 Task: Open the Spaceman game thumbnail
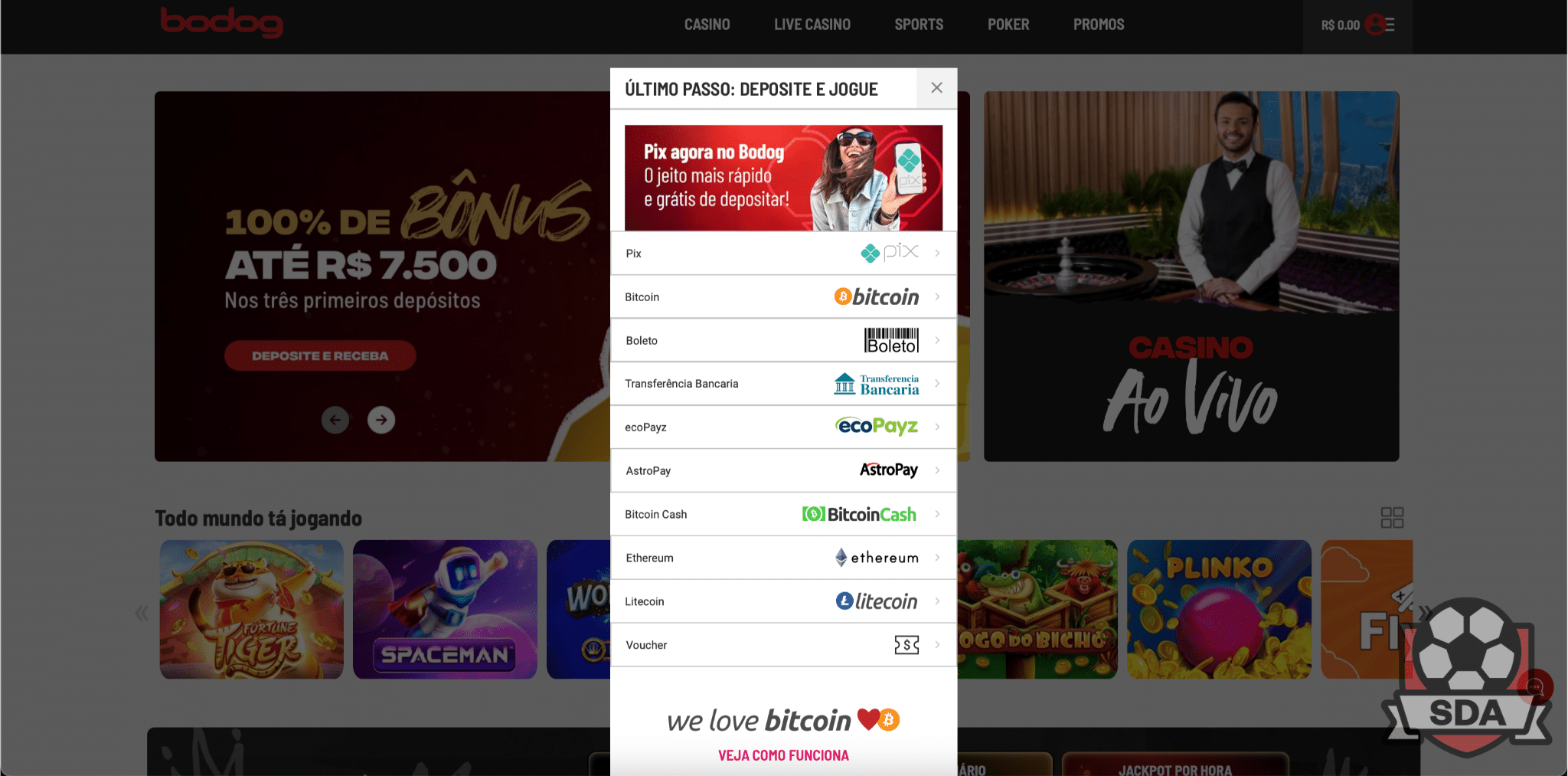(x=445, y=610)
